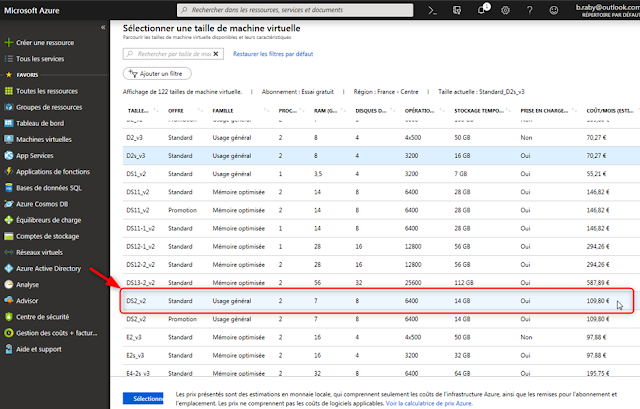The height and width of the screenshot is (409, 640).
Task: Click the Applications de fonctions lightning icon
Action: click(9, 171)
